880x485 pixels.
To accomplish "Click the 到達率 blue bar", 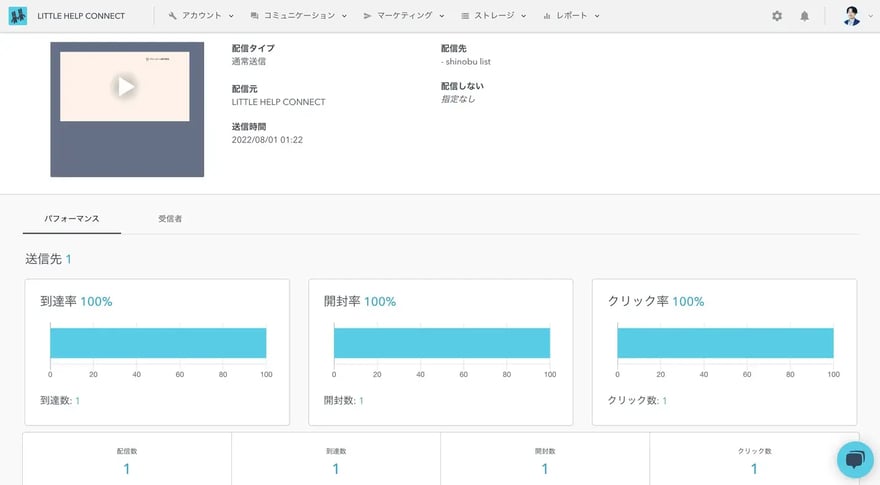I will pos(158,343).
